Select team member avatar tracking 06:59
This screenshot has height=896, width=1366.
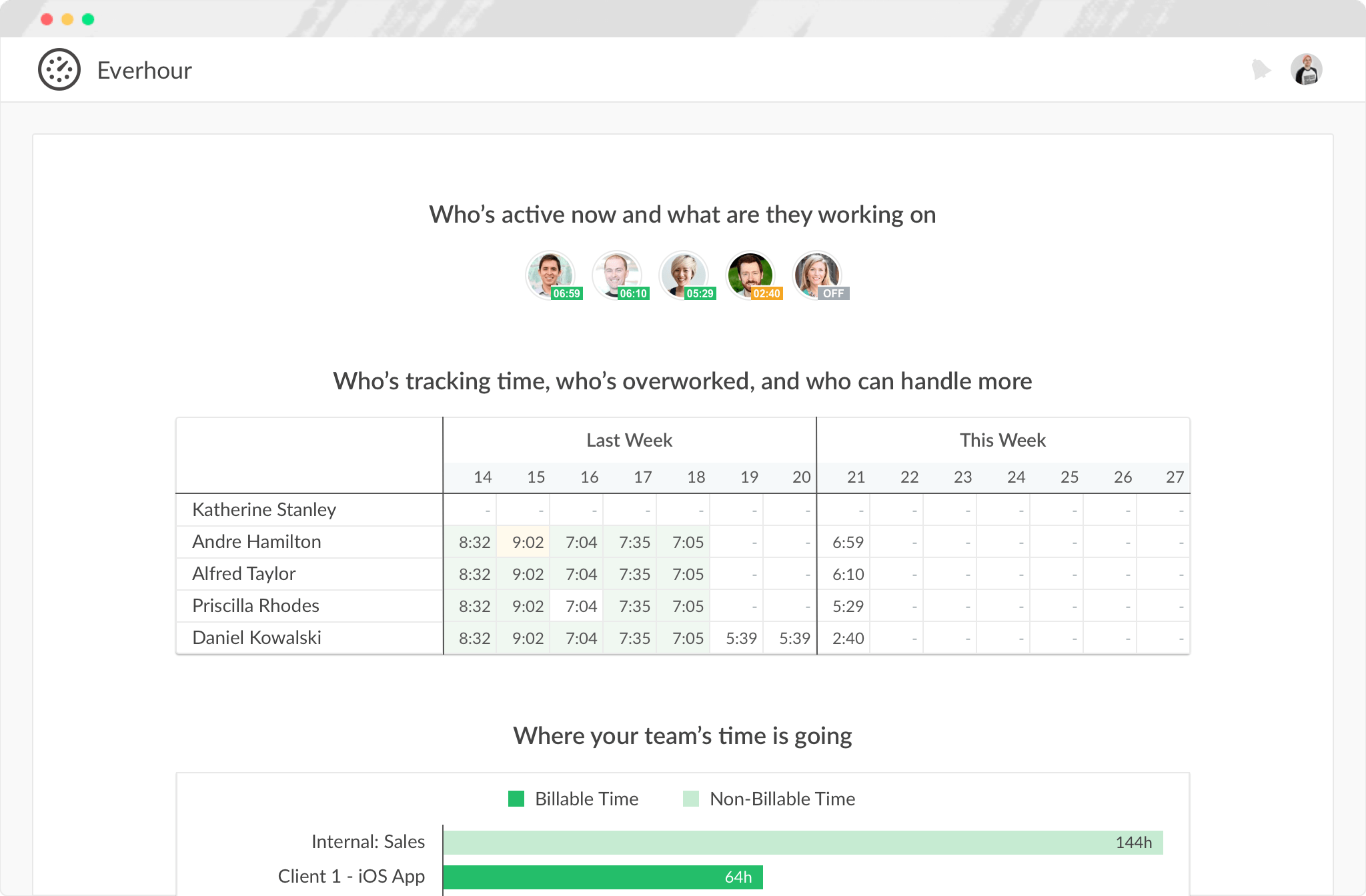[x=550, y=275]
